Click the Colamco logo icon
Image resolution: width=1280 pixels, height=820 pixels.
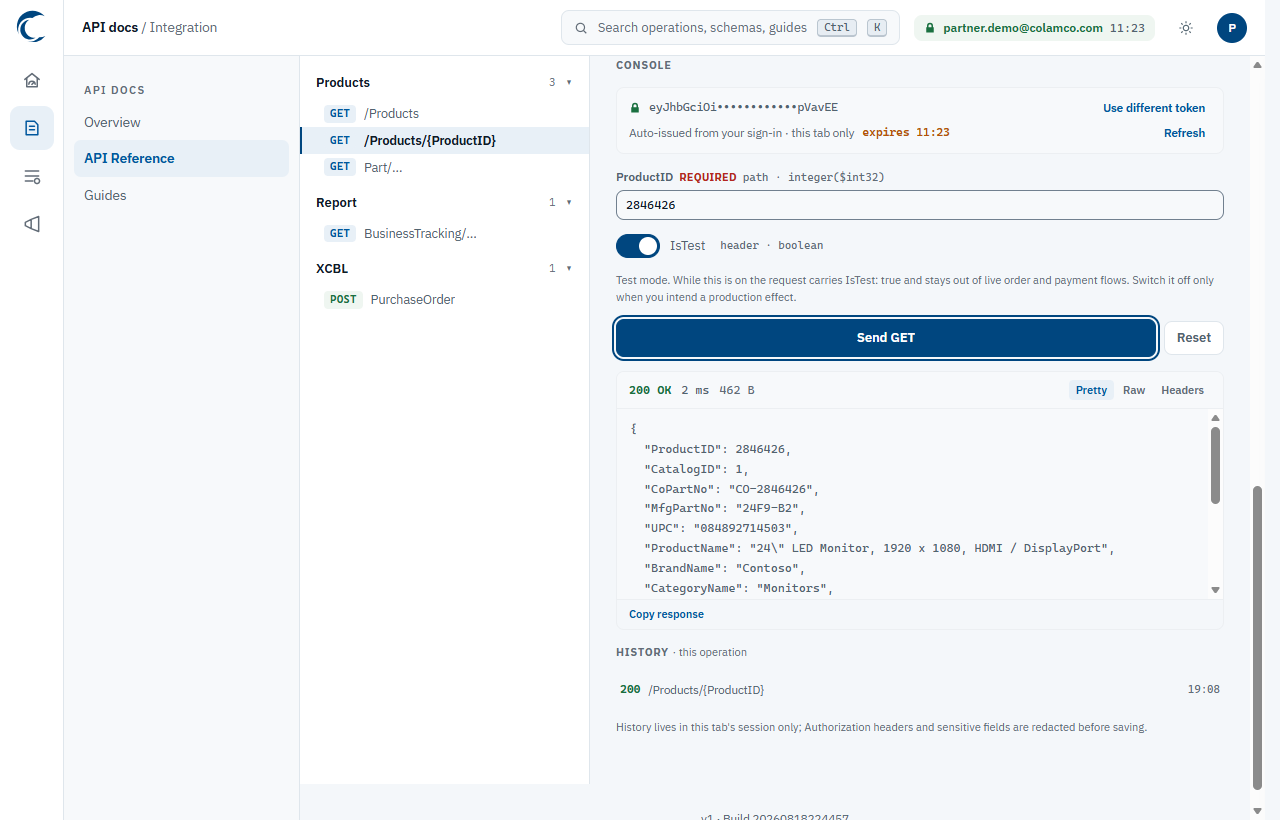point(32,27)
